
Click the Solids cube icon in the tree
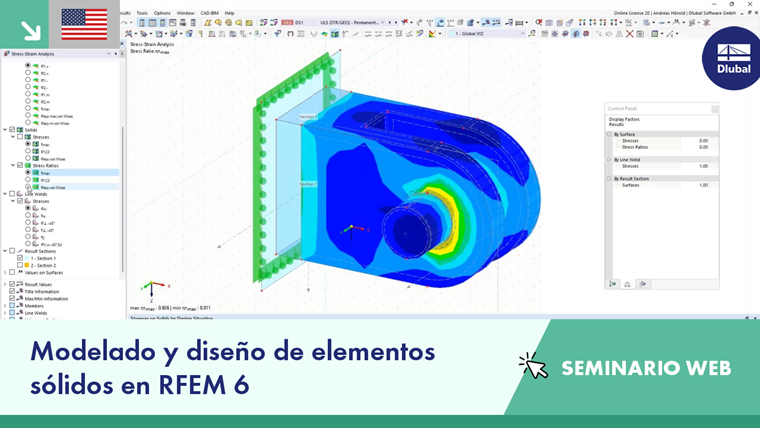(x=20, y=130)
